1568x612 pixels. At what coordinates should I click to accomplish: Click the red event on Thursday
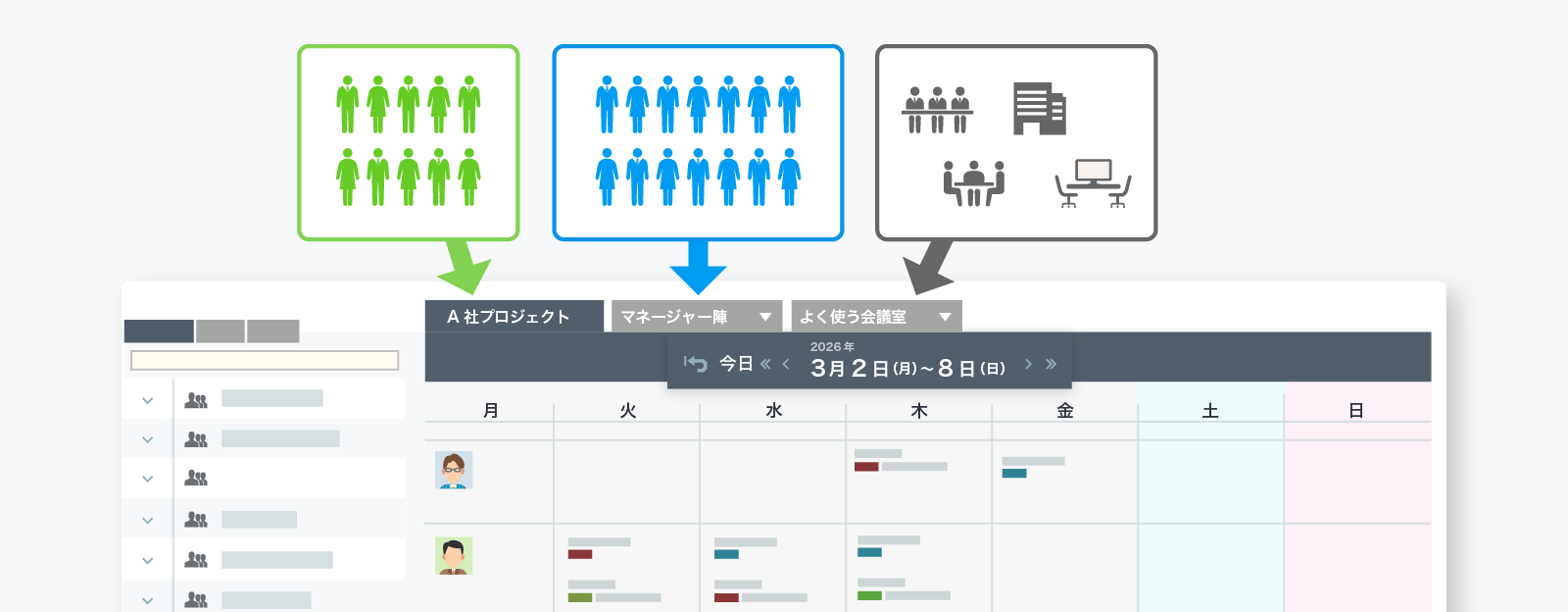[866, 467]
